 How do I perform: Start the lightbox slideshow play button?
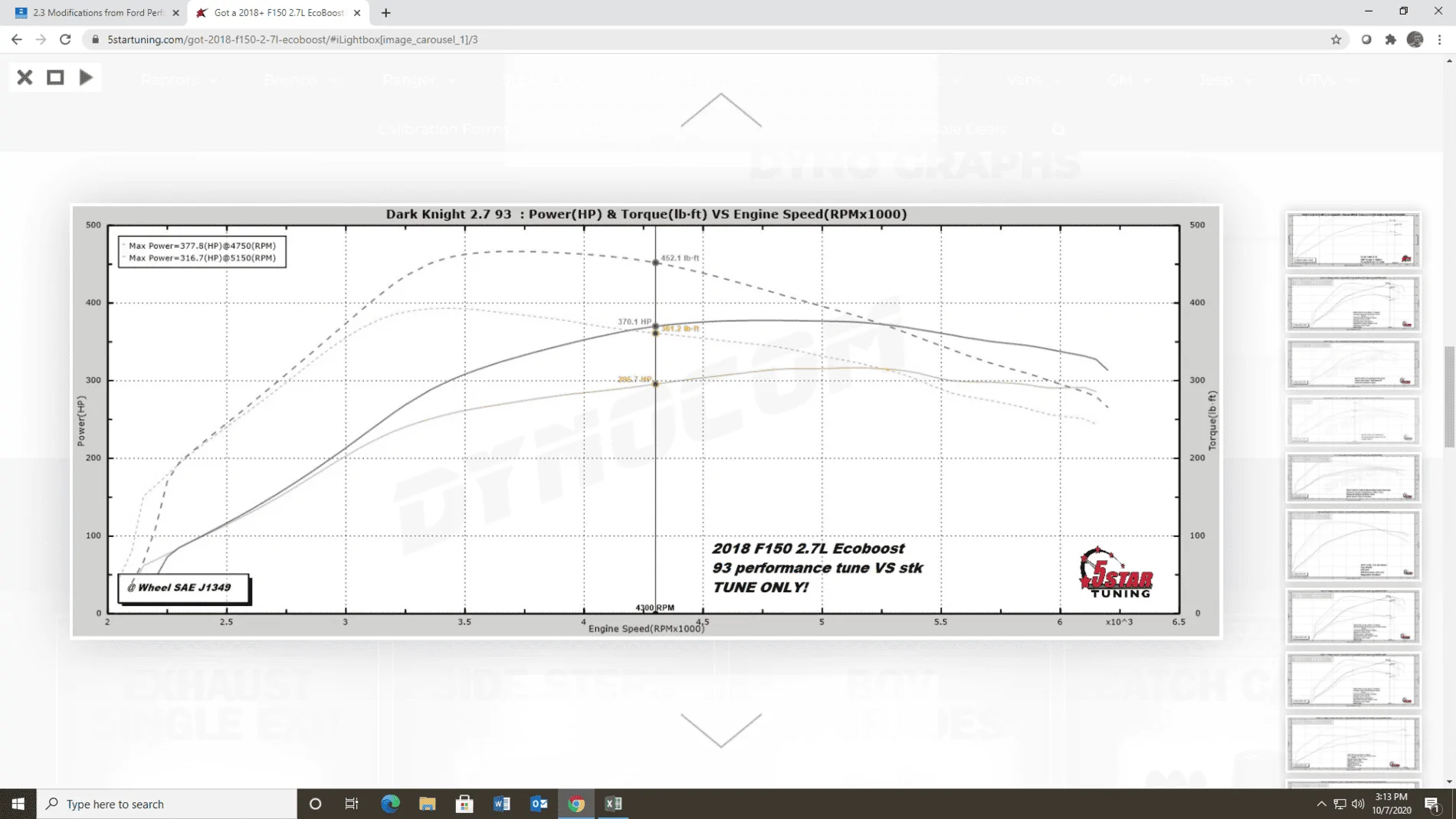86,77
